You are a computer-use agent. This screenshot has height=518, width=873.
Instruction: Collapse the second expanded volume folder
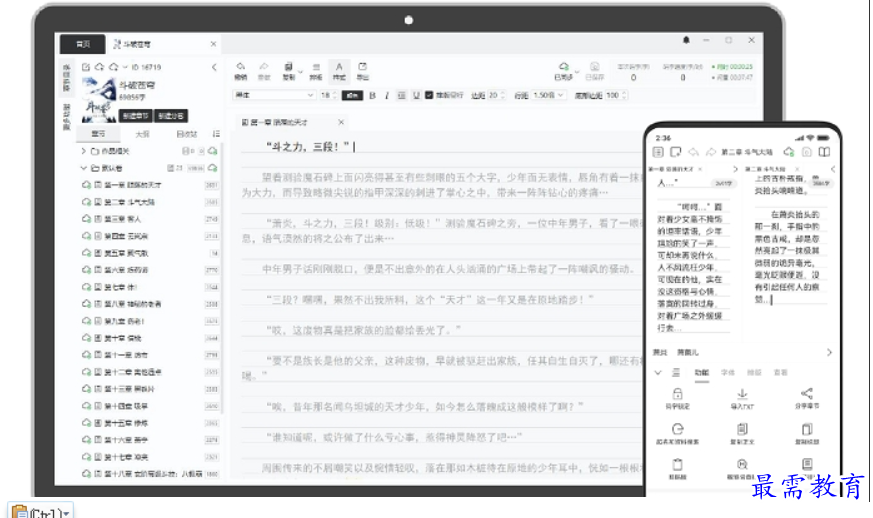click(x=83, y=168)
